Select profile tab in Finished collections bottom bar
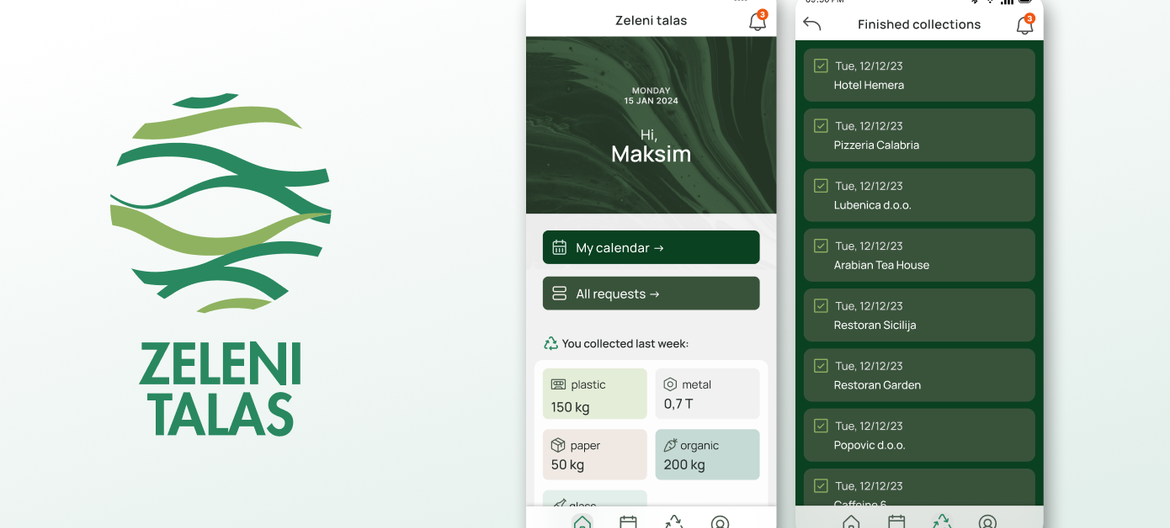 coord(987,521)
